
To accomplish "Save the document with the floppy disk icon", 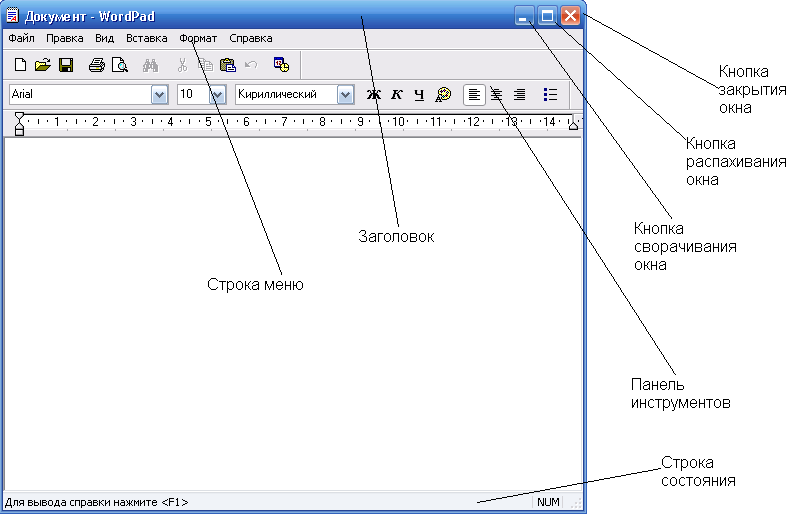I will (x=66, y=65).
